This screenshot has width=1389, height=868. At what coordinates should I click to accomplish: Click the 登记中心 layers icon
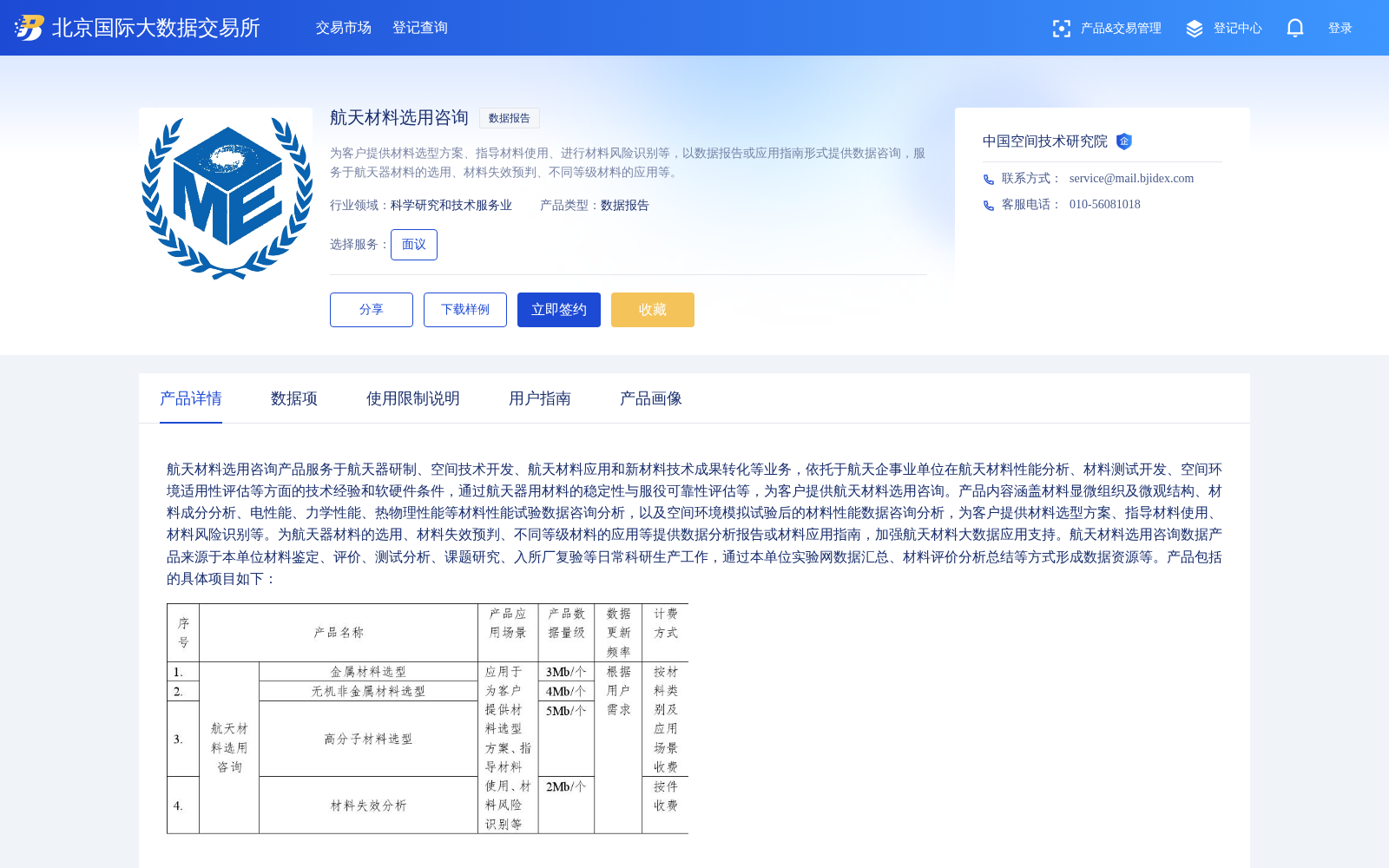(1195, 29)
